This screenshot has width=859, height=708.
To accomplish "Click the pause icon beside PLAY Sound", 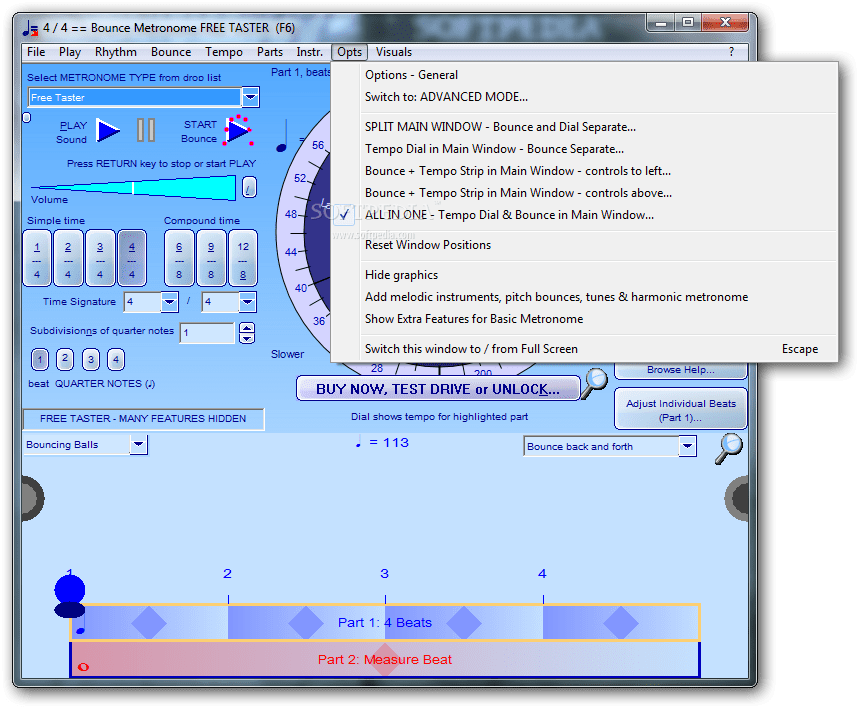I will [x=146, y=130].
